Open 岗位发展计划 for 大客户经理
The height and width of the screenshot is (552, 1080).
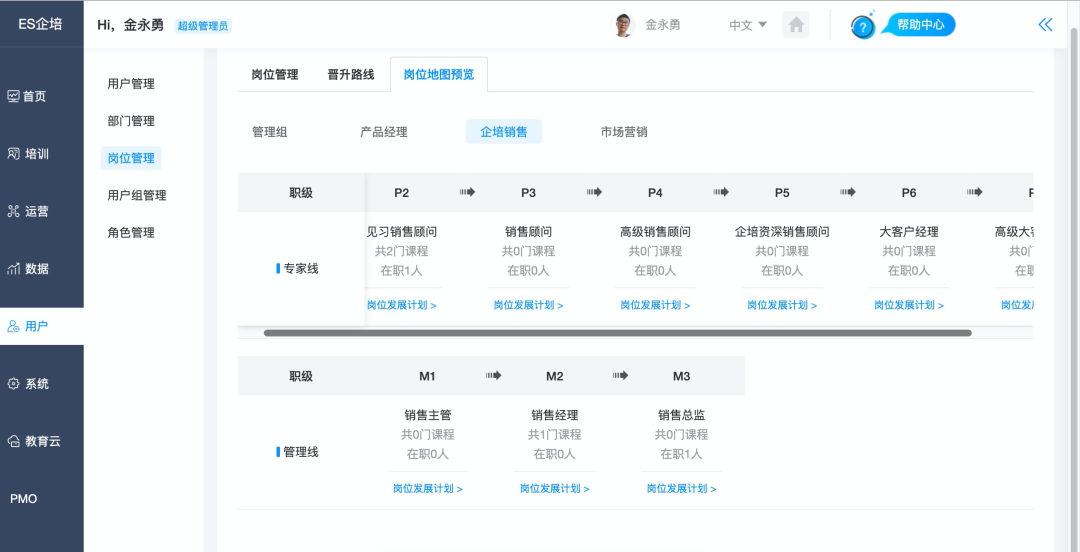click(908, 305)
